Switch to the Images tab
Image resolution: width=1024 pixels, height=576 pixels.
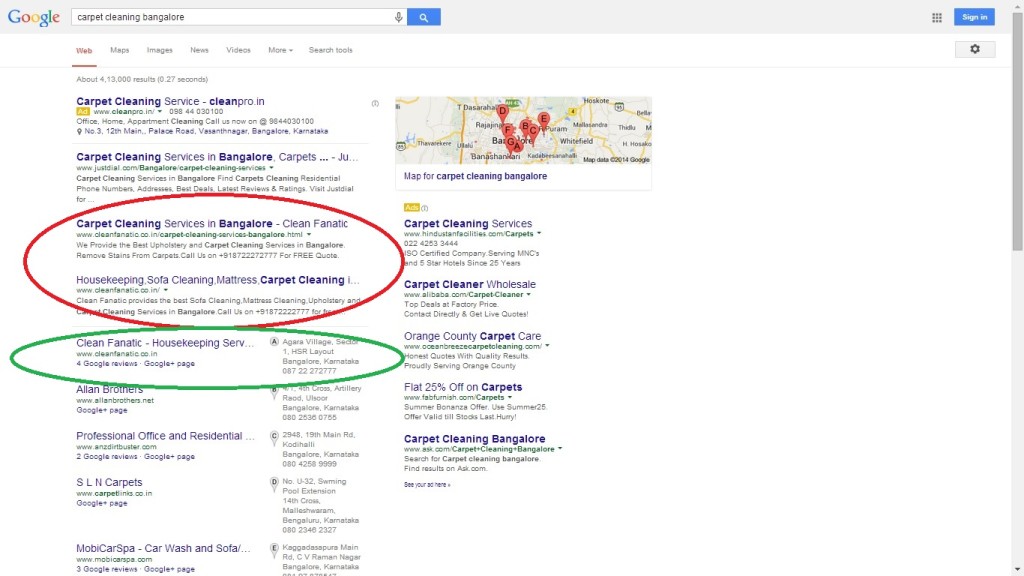pyautogui.click(x=159, y=50)
